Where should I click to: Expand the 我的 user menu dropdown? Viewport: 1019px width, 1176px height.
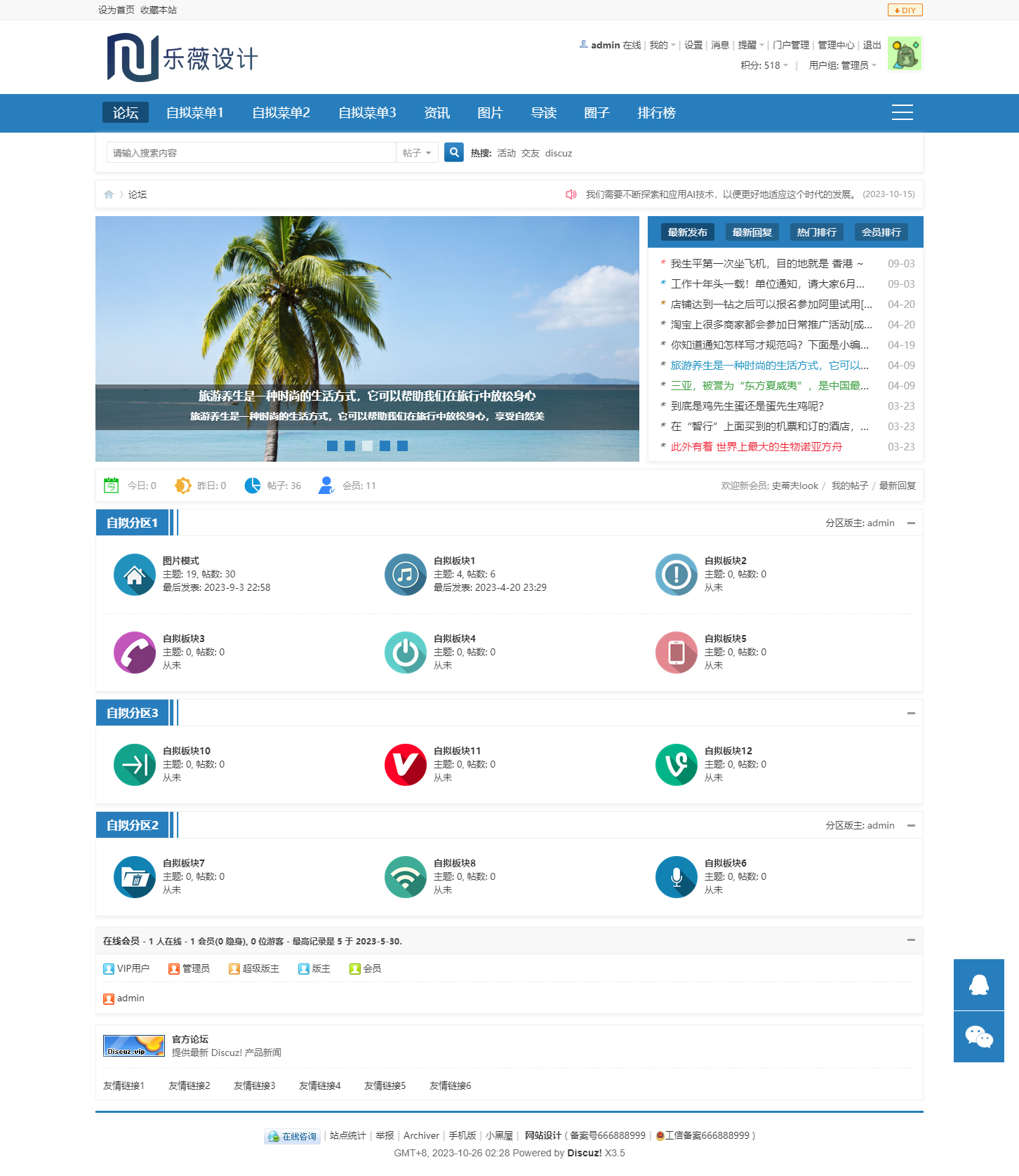[662, 46]
